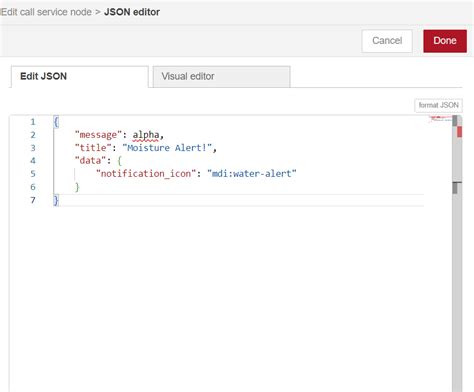Select the Edit JSON tab

tap(79, 77)
